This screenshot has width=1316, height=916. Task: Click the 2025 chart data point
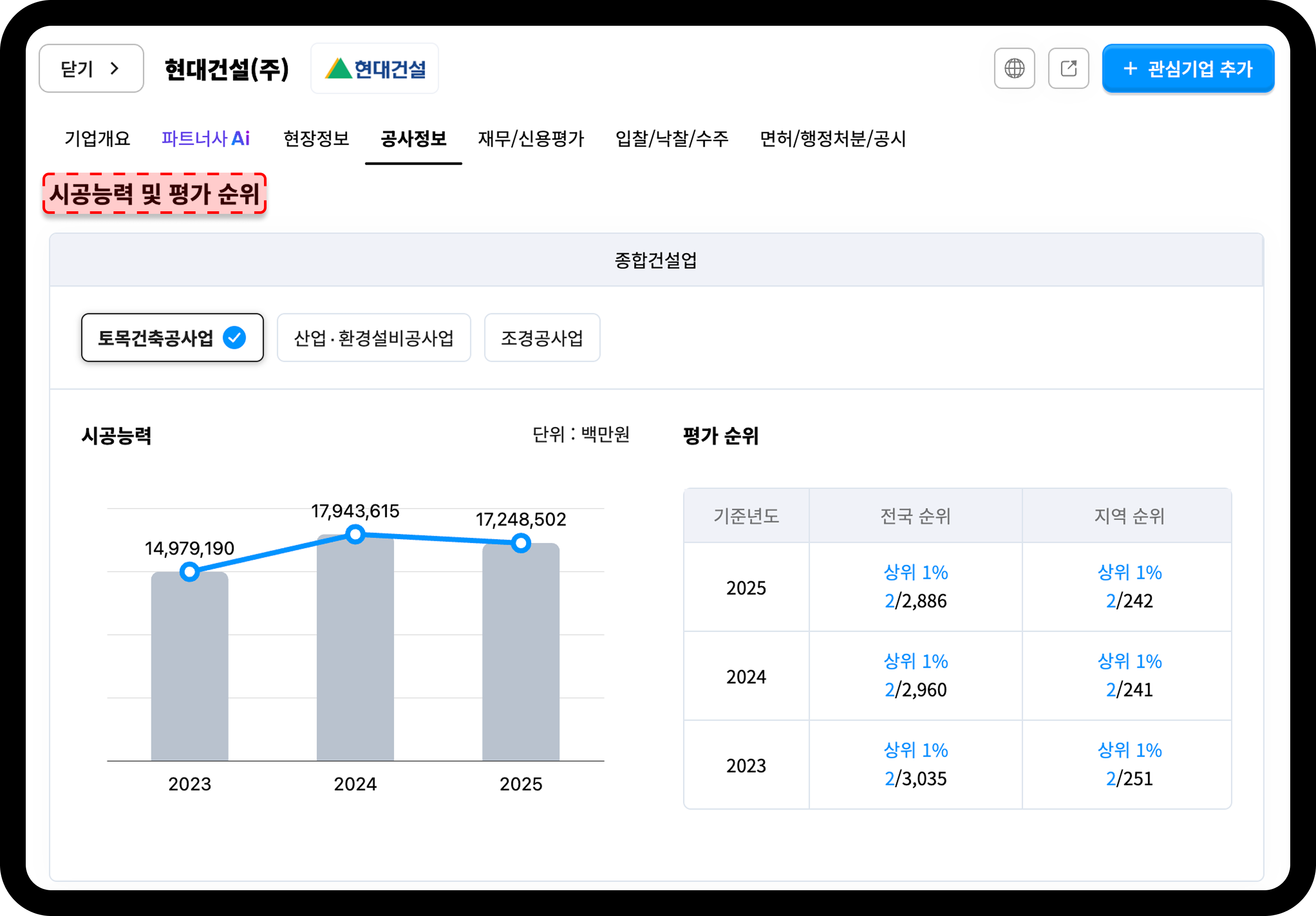click(x=521, y=543)
